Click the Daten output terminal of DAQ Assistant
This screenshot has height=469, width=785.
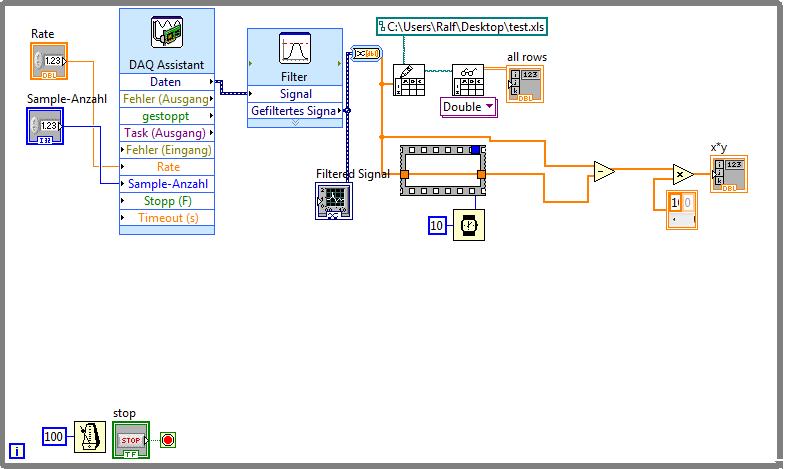(x=167, y=82)
